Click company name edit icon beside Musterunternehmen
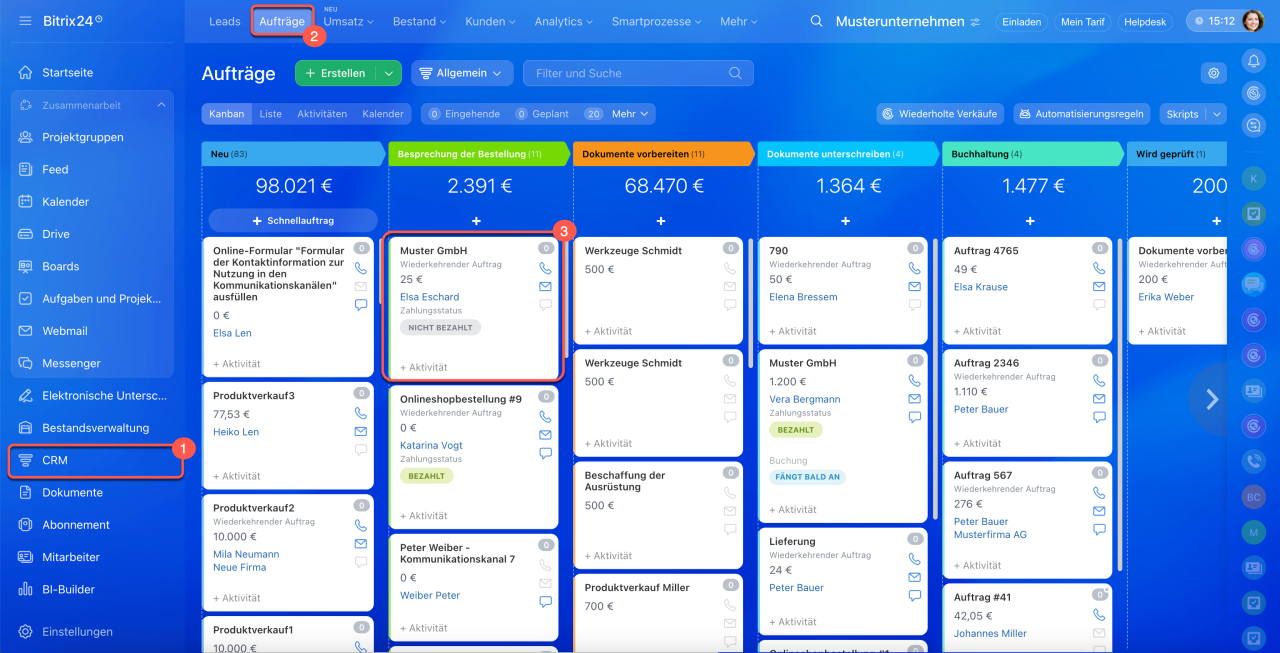 (x=975, y=22)
